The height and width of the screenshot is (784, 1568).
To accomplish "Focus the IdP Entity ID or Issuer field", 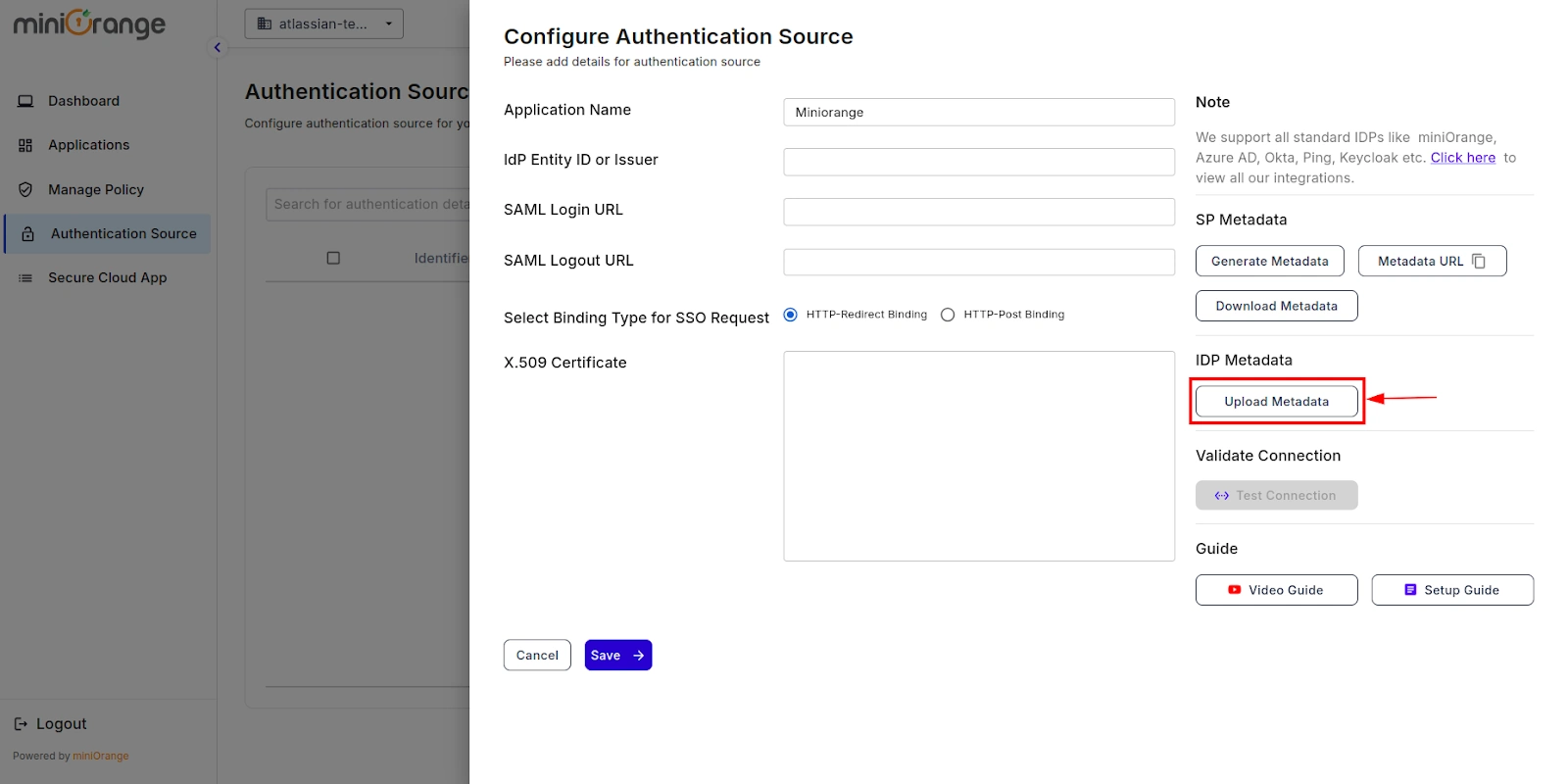I will click(979, 162).
